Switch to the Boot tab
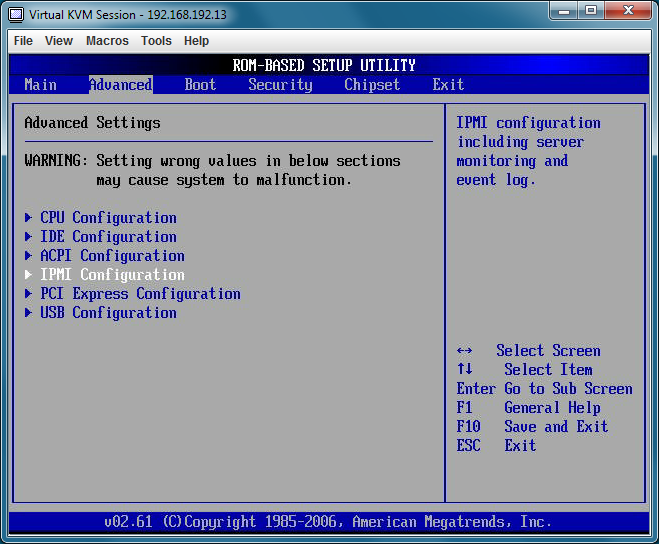659x544 pixels. click(x=200, y=85)
